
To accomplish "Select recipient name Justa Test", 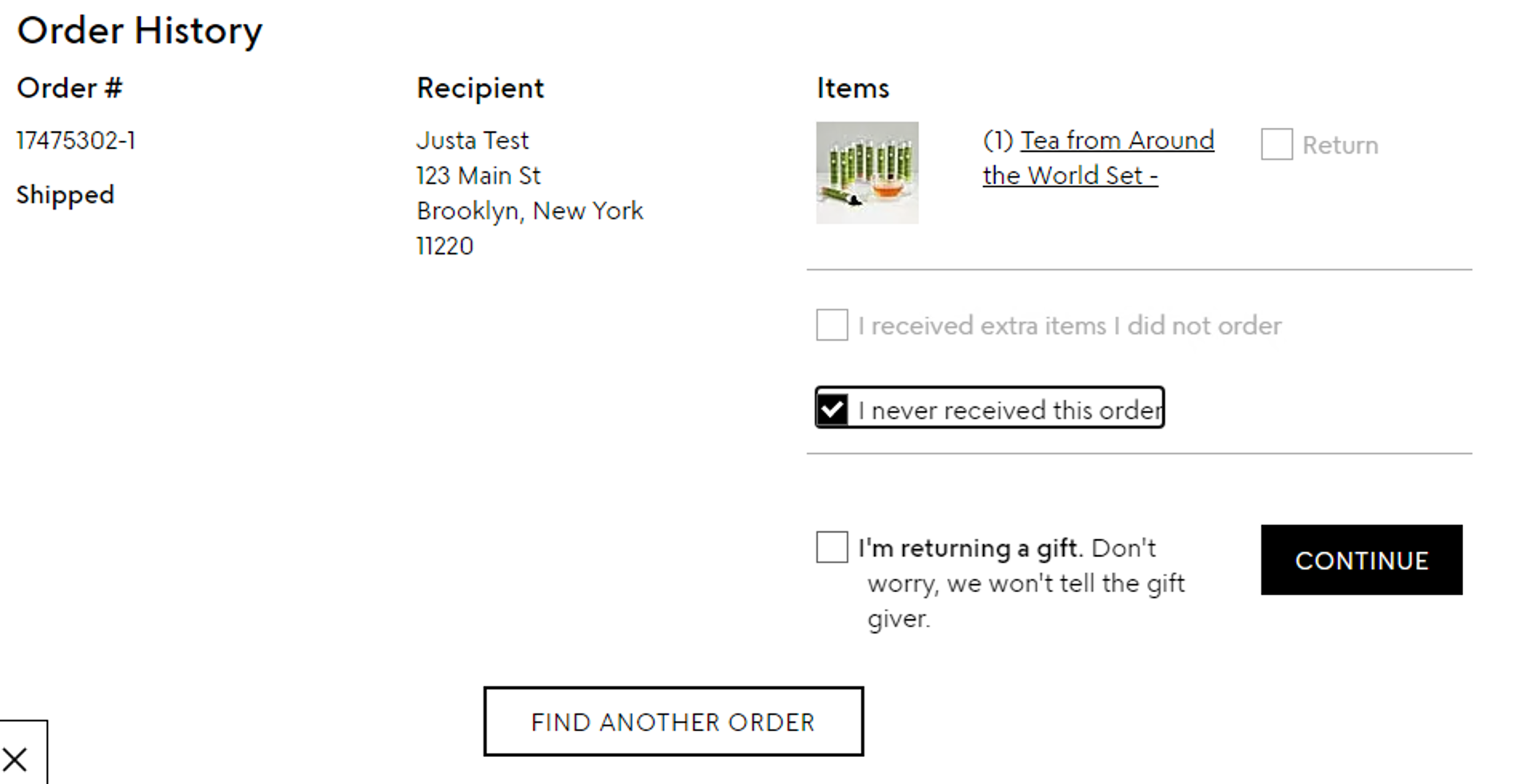I will click(472, 141).
